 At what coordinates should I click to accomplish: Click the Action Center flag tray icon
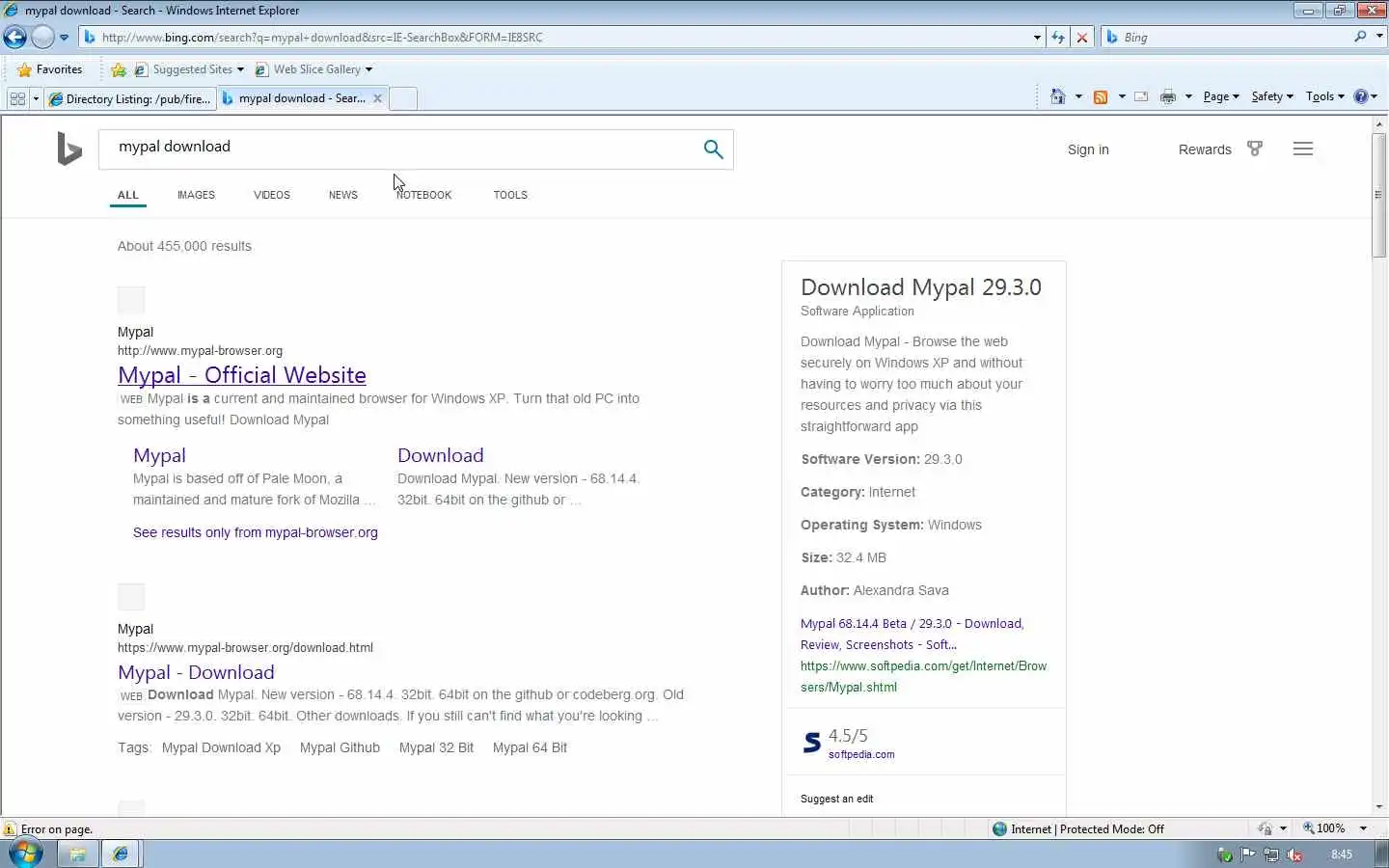1248,854
